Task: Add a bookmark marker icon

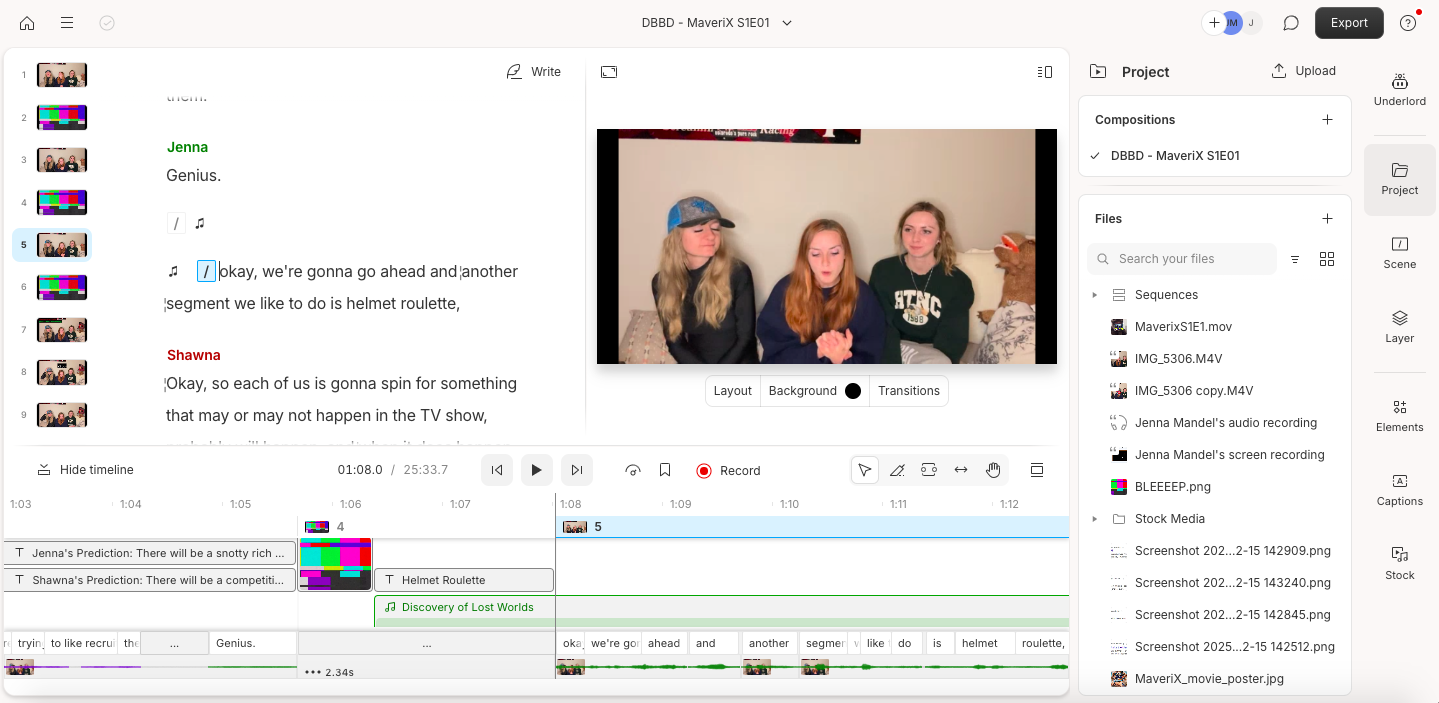Action: pos(665,470)
